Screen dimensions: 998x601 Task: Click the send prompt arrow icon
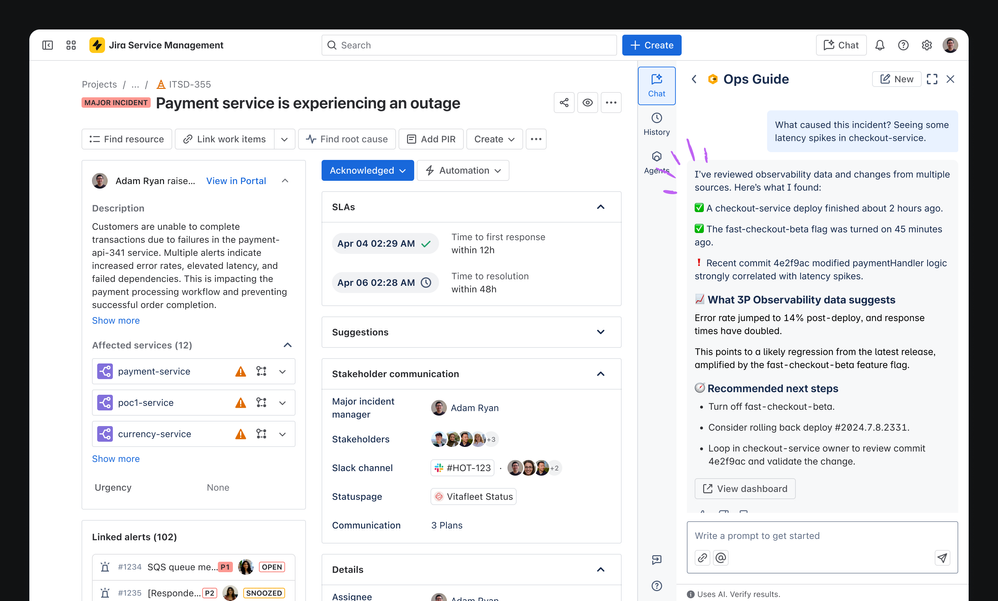tap(942, 558)
